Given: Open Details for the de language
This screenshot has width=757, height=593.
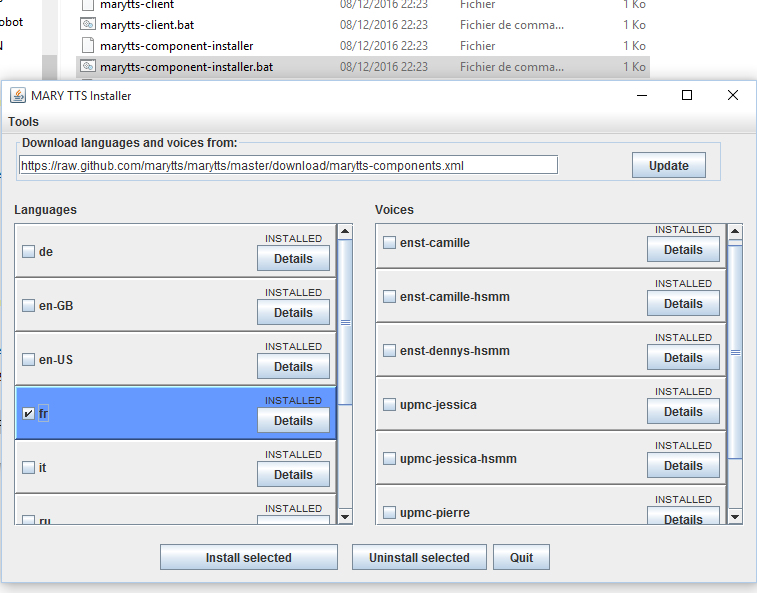Looking at the screenshot, I should pyautogui.click(x=293, y=258).
